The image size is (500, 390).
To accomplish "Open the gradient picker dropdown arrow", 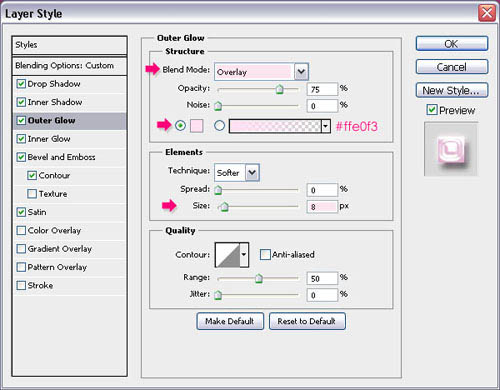I will [x=326, y=126].
